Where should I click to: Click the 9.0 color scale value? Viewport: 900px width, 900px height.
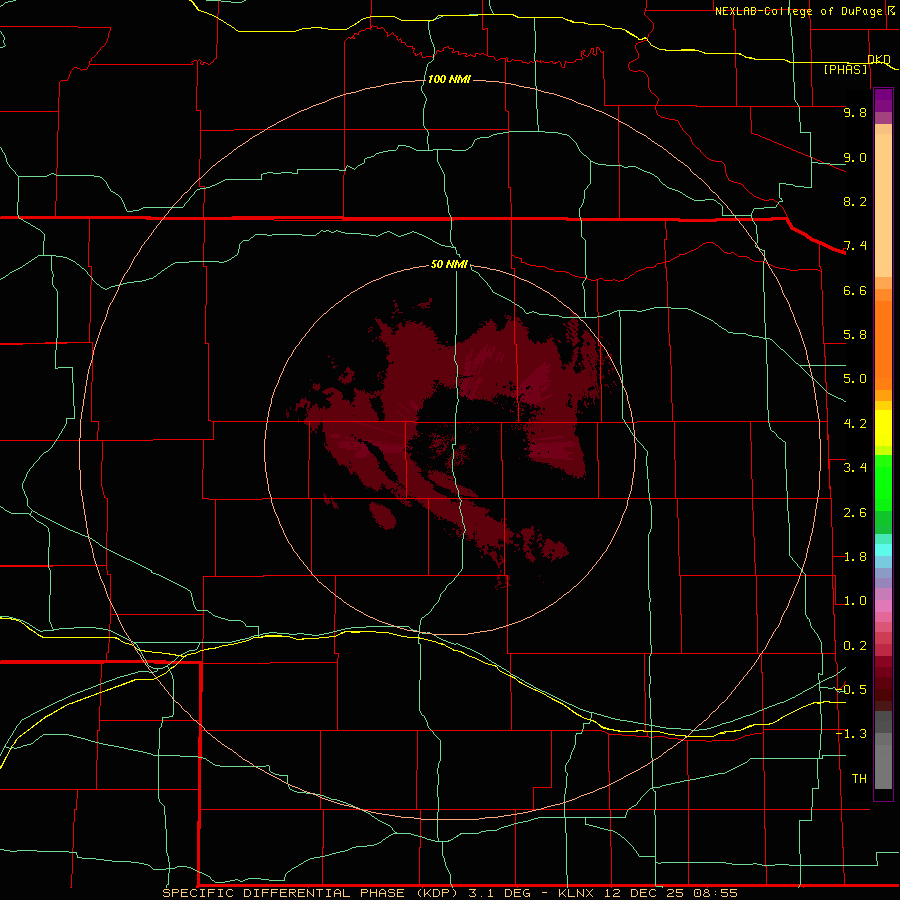[x=855, y=157]
